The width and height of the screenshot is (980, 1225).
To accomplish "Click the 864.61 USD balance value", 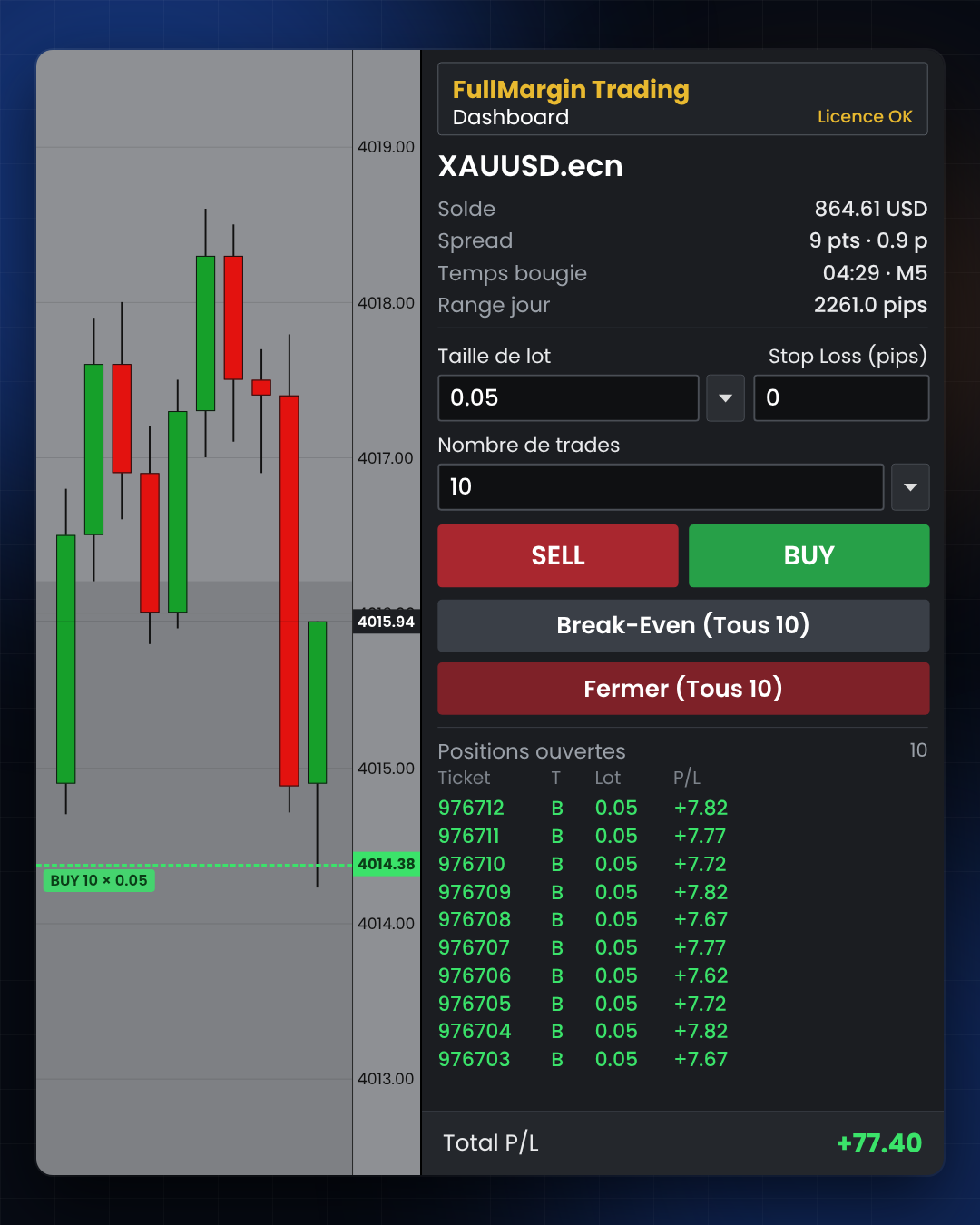I will coord(871,209).
